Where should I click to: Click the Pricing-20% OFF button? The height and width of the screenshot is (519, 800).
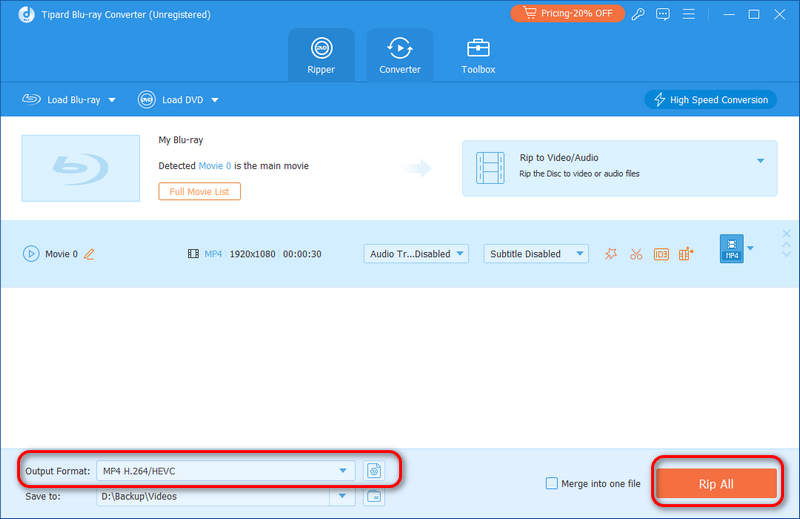click(567, 13)
